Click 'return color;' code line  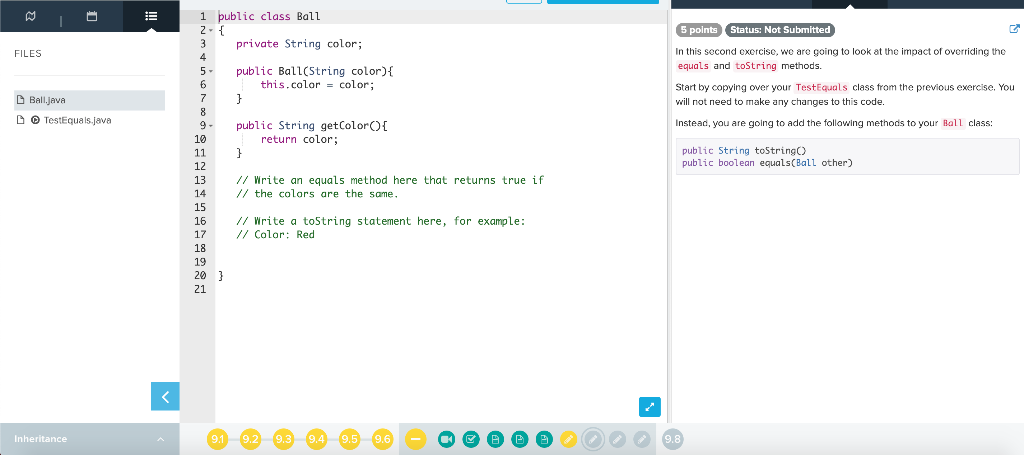(299, 140)
